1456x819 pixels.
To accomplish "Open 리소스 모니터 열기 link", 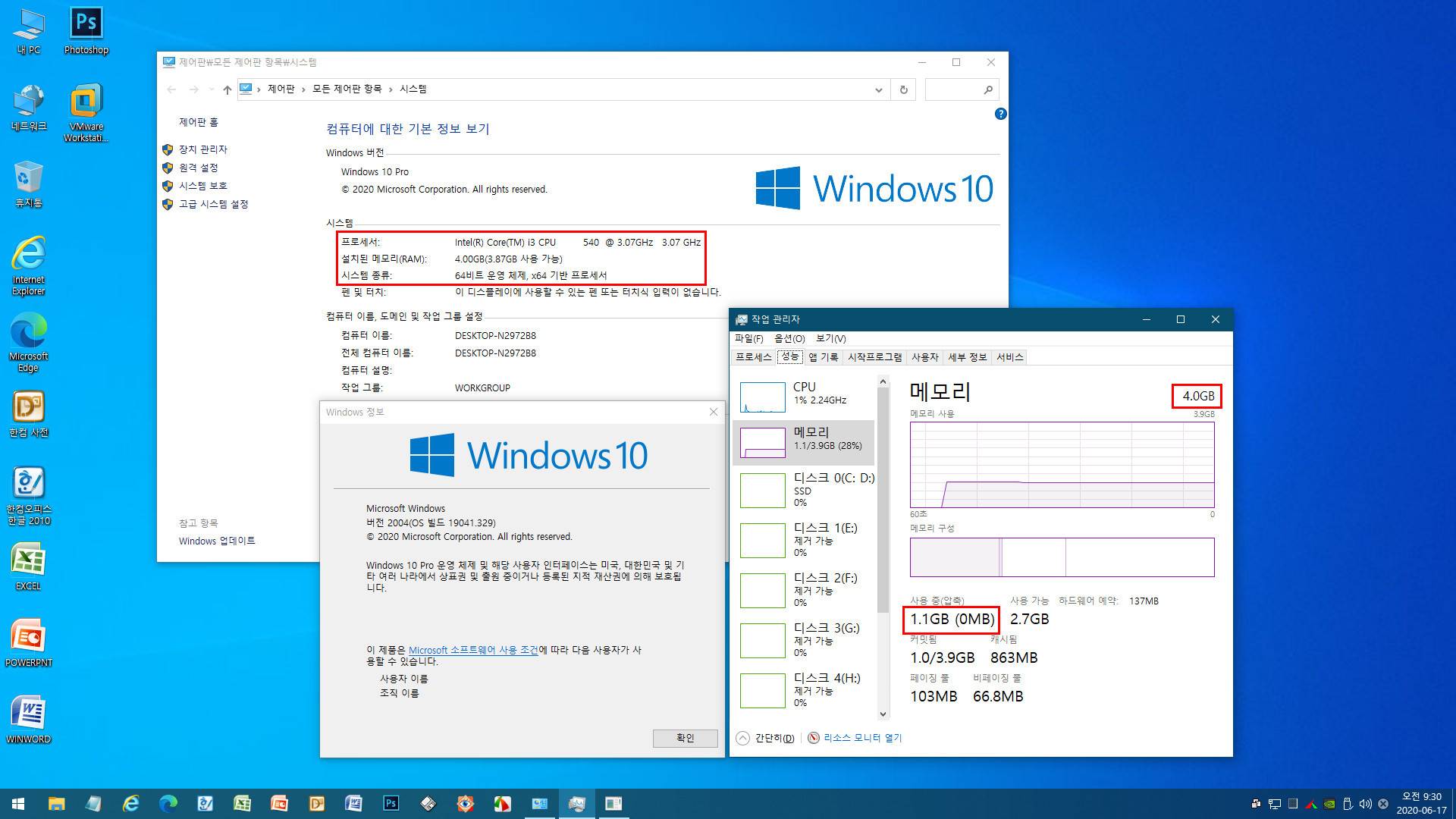I will tap(862, 738).
